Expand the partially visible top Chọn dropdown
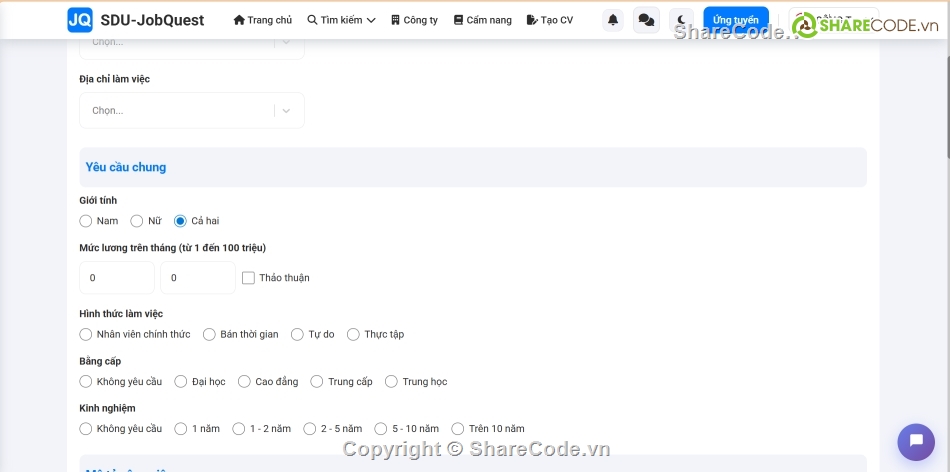This screenshot has width=950, height=472. 192,48
